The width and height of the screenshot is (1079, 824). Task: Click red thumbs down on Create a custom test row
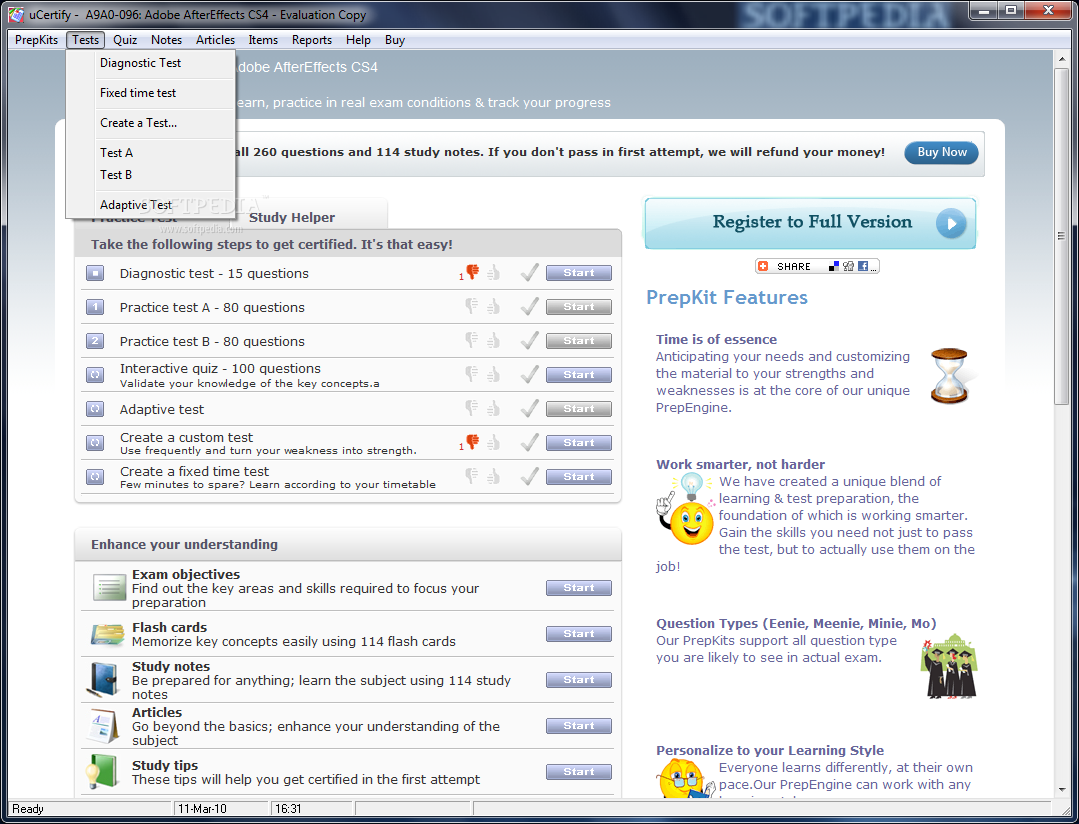pyautogui.click(x=473, y=442)
